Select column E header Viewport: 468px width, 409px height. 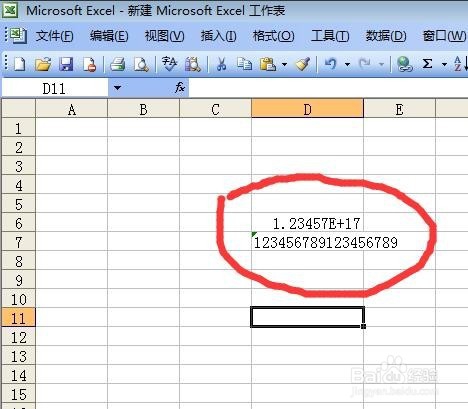pos(399,109)
